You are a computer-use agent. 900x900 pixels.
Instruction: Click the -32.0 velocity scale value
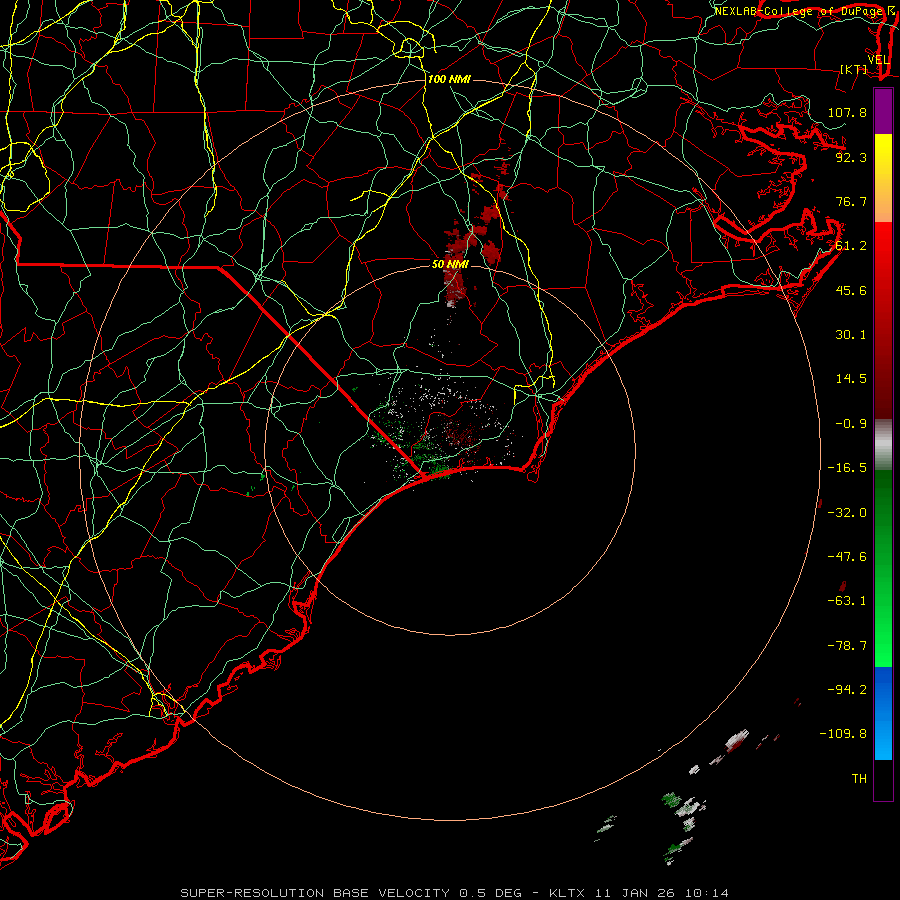tap(847, 513)
